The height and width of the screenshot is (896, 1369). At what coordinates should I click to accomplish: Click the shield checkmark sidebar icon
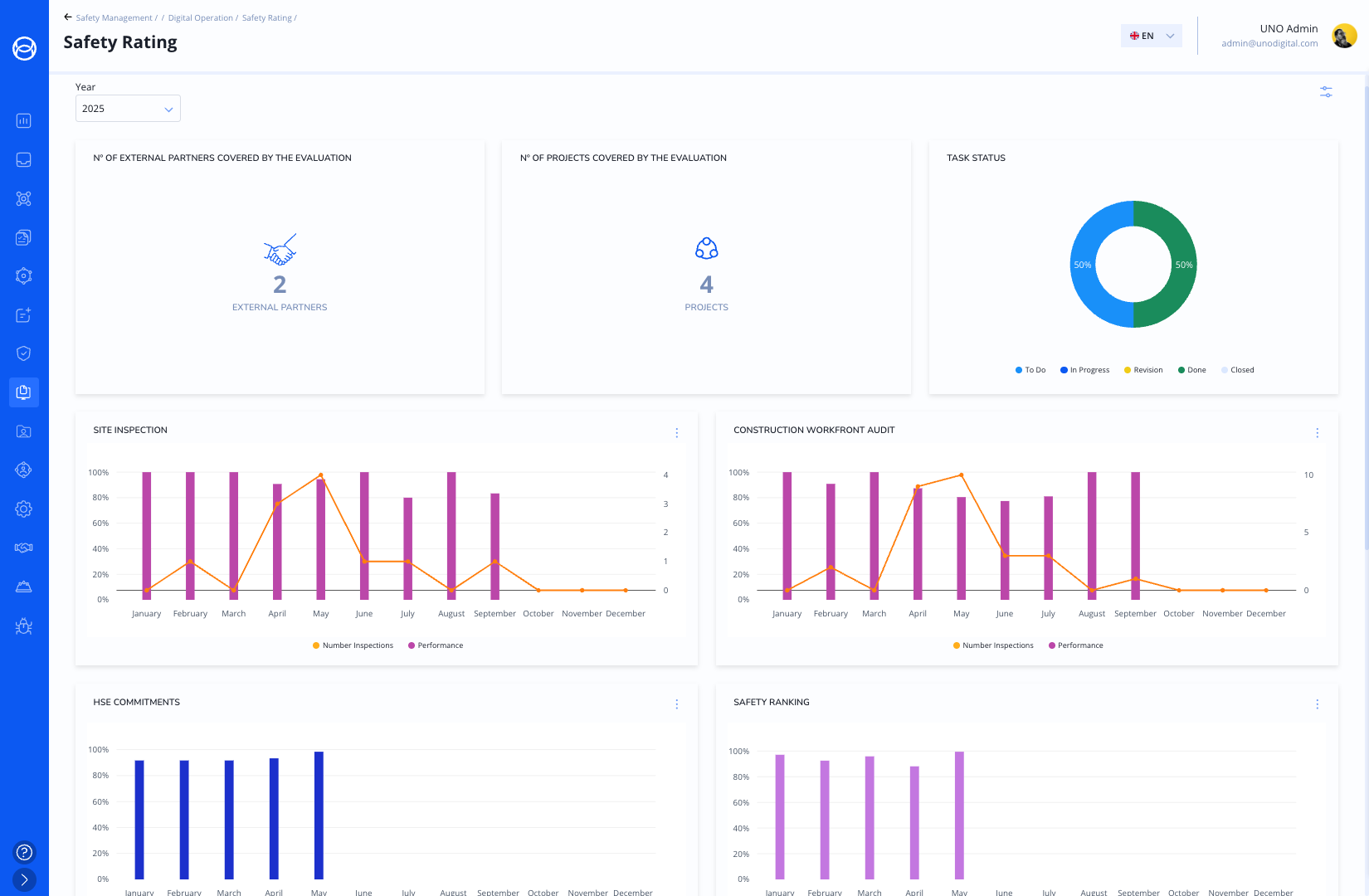(x=24, y=353)
